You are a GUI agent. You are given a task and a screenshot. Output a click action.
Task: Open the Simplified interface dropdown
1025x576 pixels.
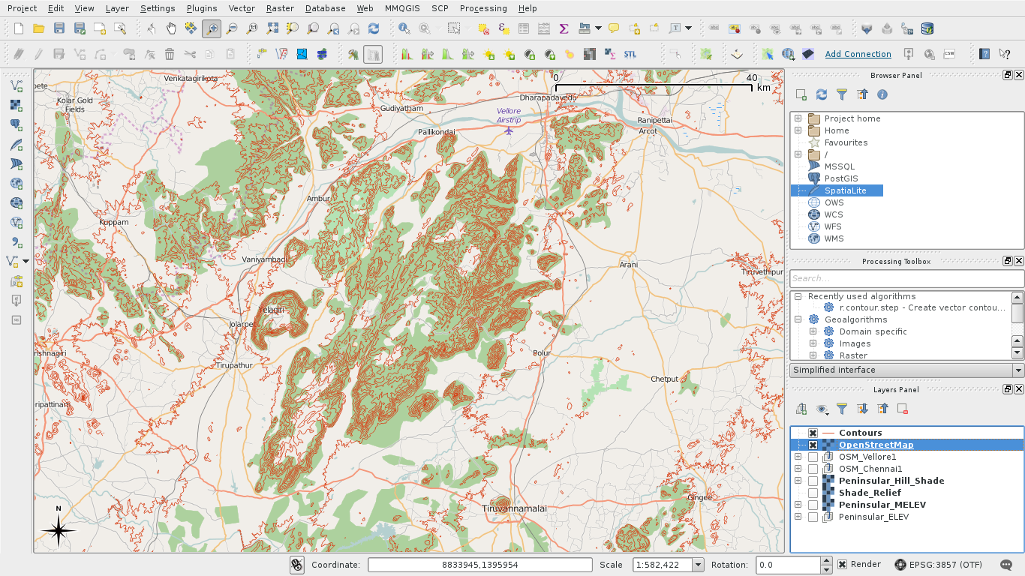906,370
